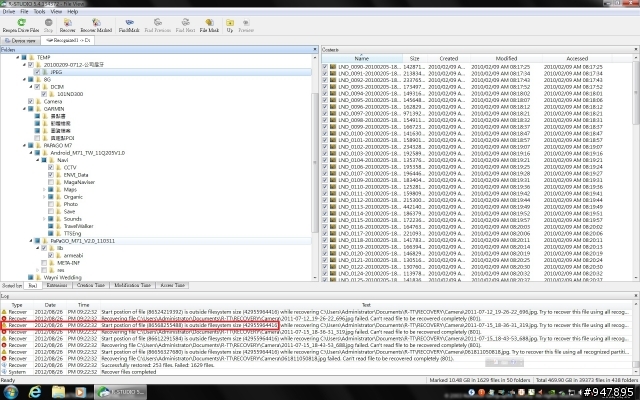Toggle checkbox for Photo folder

51,204
